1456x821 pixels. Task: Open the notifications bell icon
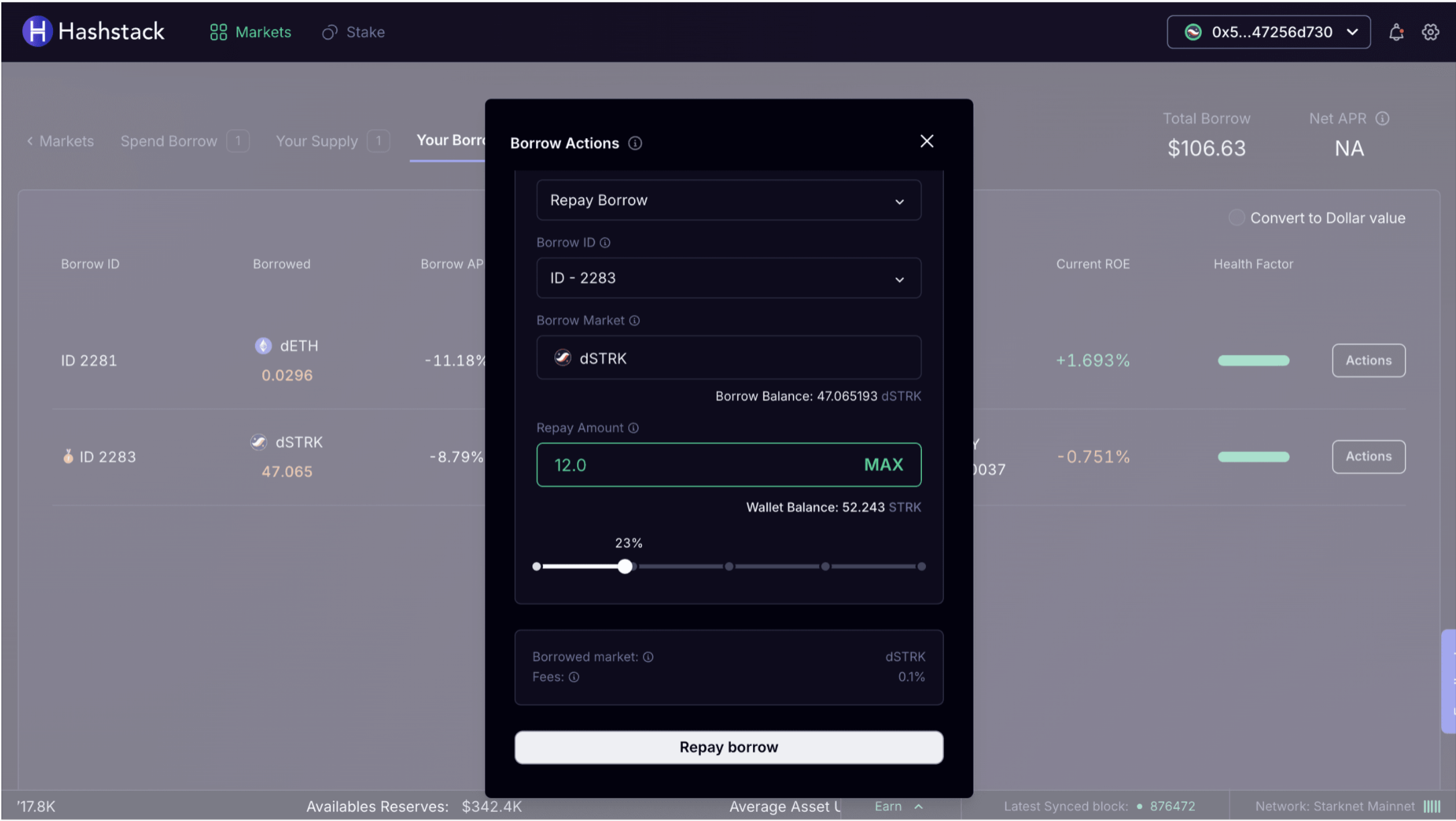pos(1396,32)
